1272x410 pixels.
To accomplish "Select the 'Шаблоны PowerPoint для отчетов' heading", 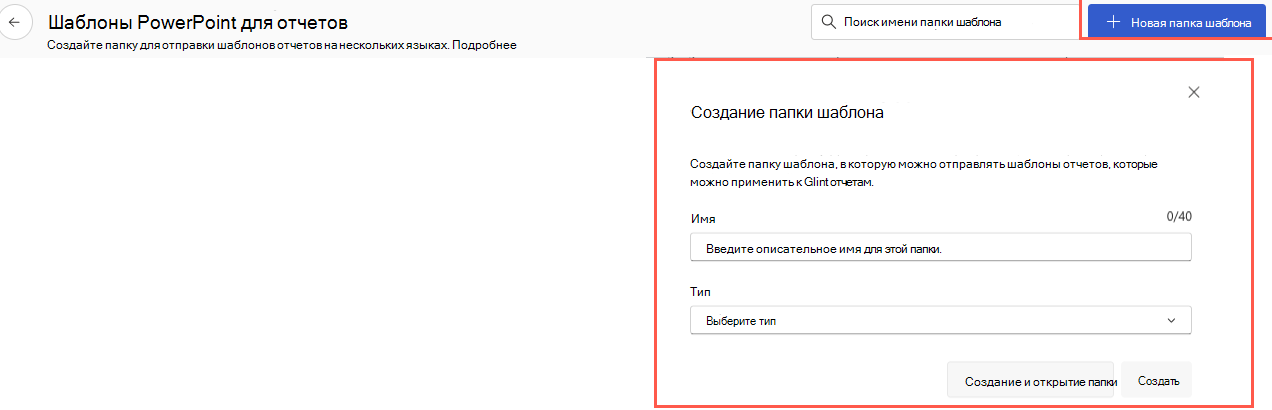I will click(x=198, y=22).
